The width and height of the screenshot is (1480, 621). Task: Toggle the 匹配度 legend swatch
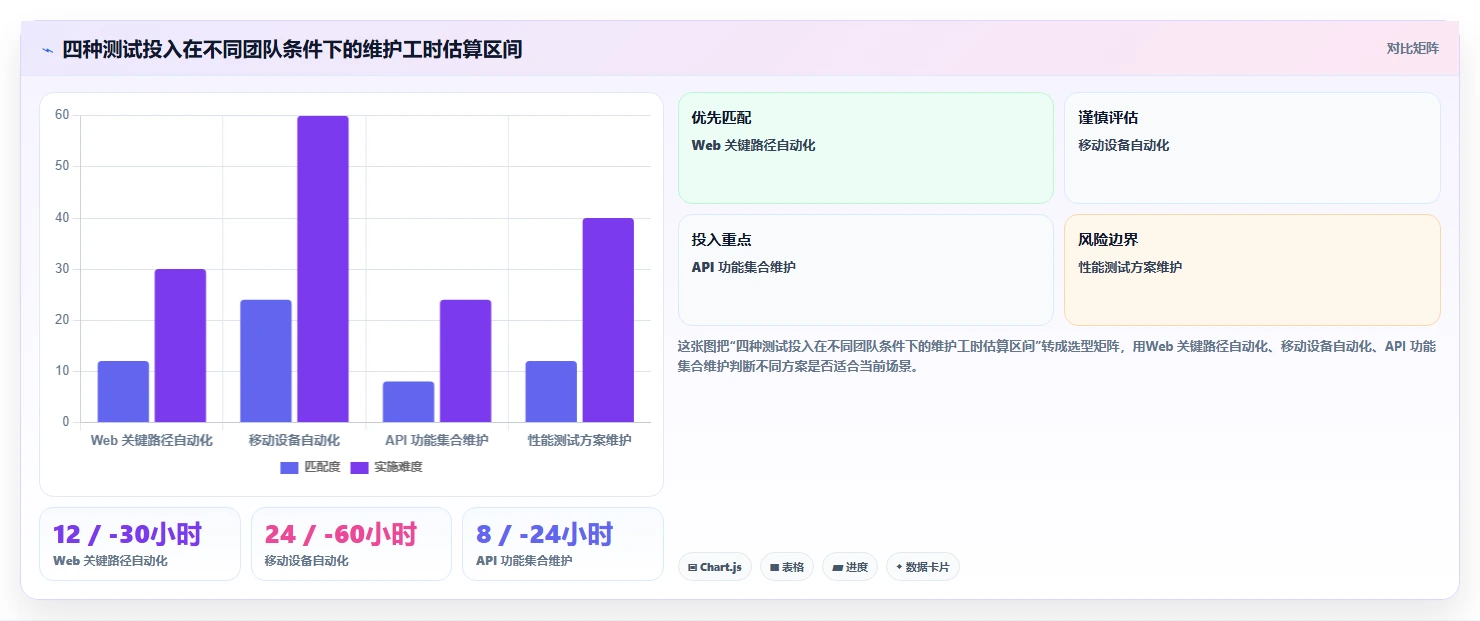point(289,467)
